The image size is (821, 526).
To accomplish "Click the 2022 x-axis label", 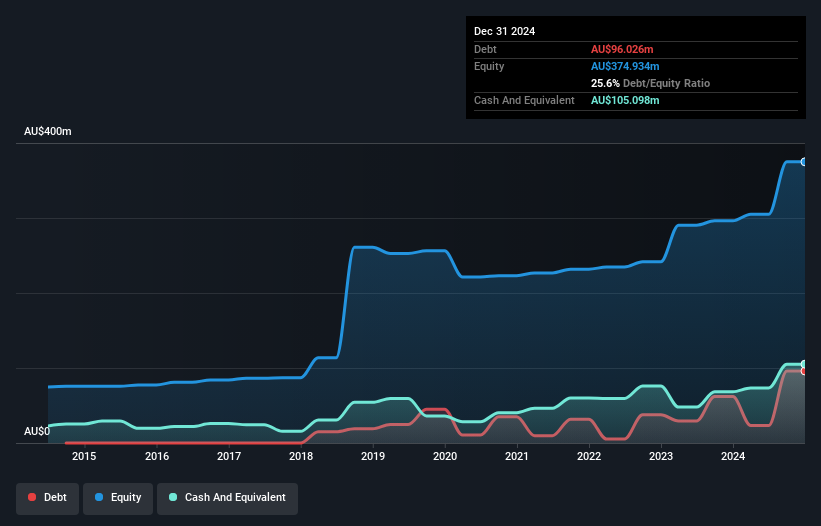I will coord(589,456).
